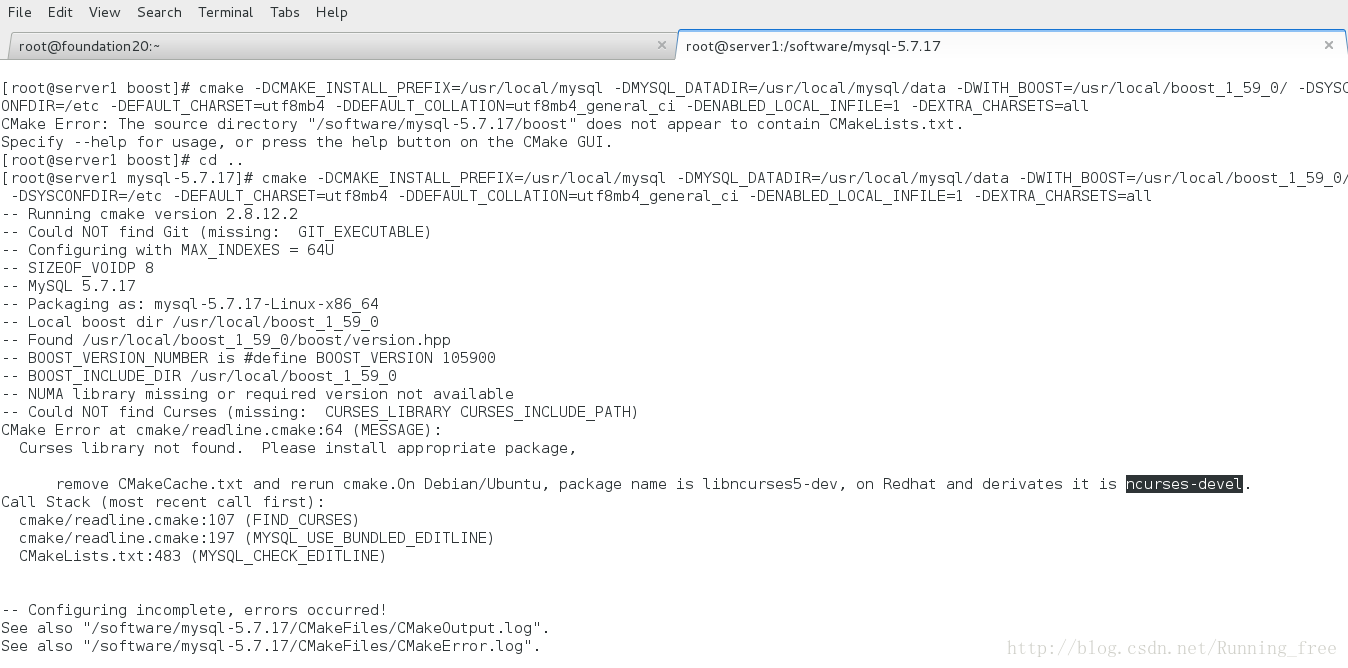Click 'Could NOT find Git' line

point(216,232)
